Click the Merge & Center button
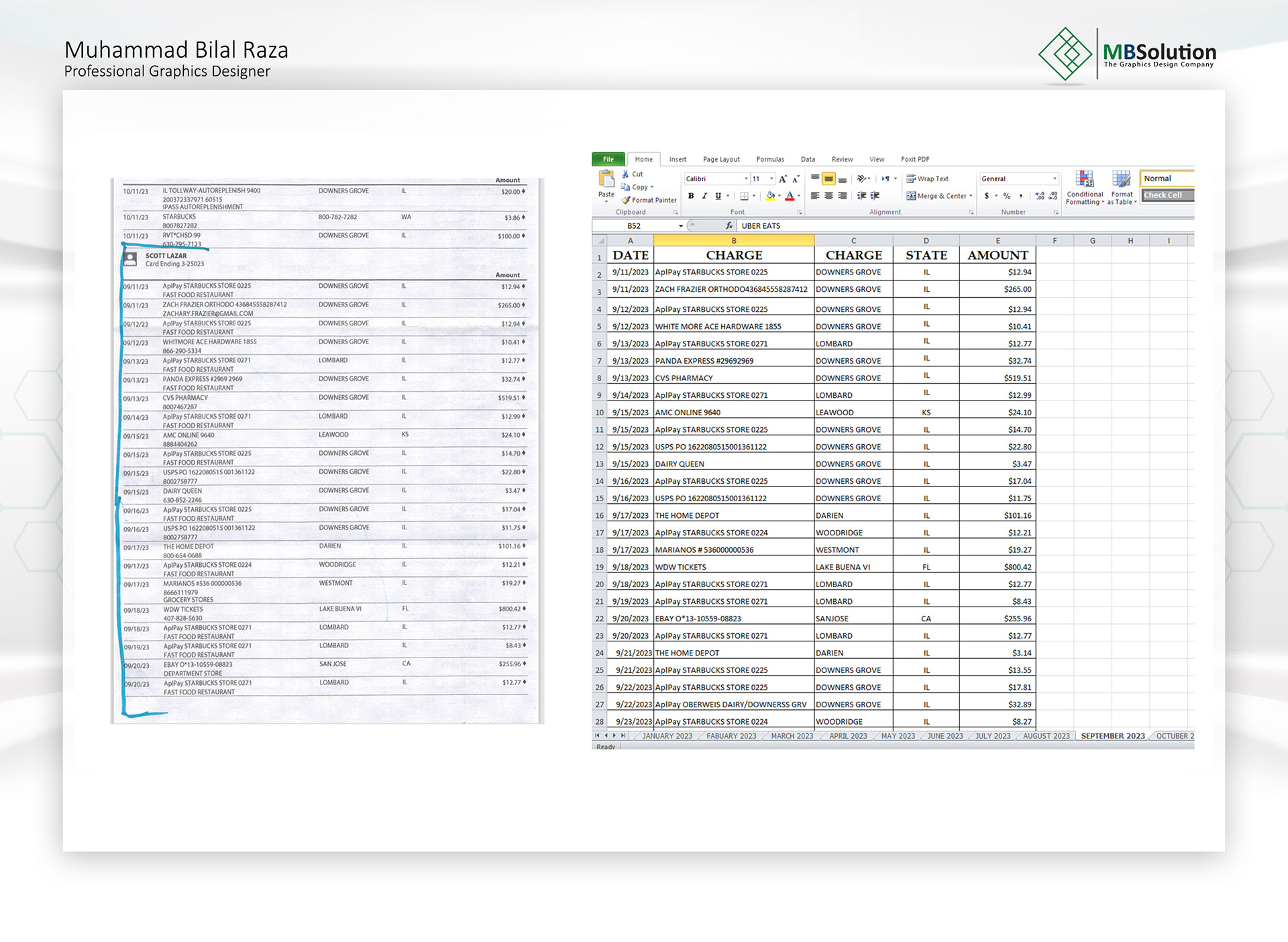This screenshot has height=942, width=1288. 939,196
